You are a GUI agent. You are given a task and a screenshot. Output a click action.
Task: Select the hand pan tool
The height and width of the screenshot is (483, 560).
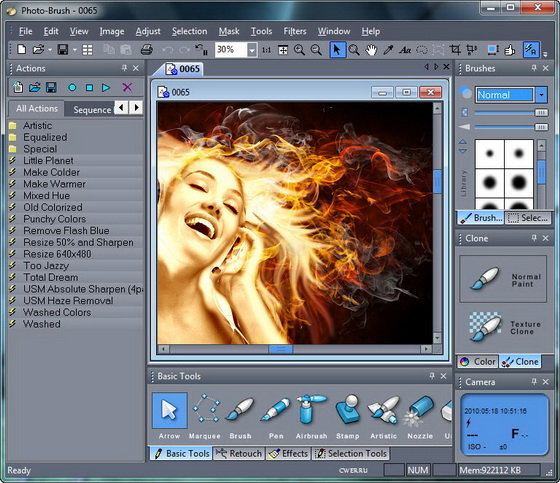(x=371, y=50)
